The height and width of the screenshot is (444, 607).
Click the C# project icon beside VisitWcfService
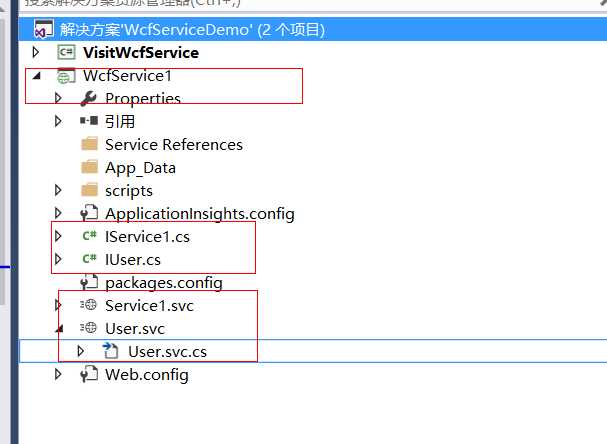click(x=66, y=52)
